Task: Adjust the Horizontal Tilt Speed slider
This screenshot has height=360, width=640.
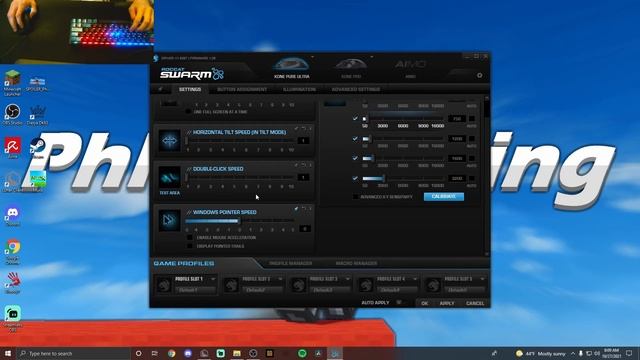Action: (240, 141)
